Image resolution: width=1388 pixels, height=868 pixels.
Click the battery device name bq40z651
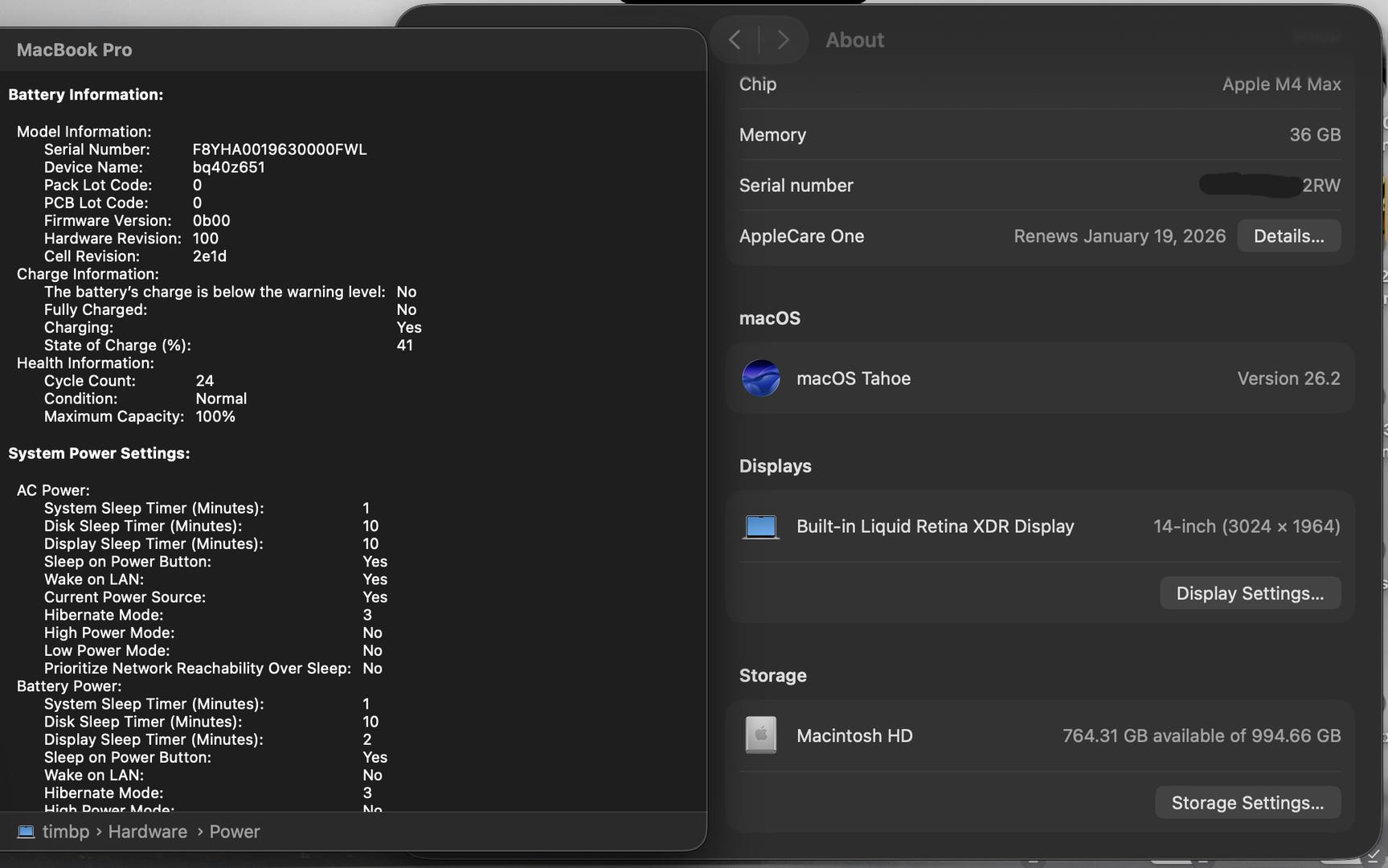[228, 167]
